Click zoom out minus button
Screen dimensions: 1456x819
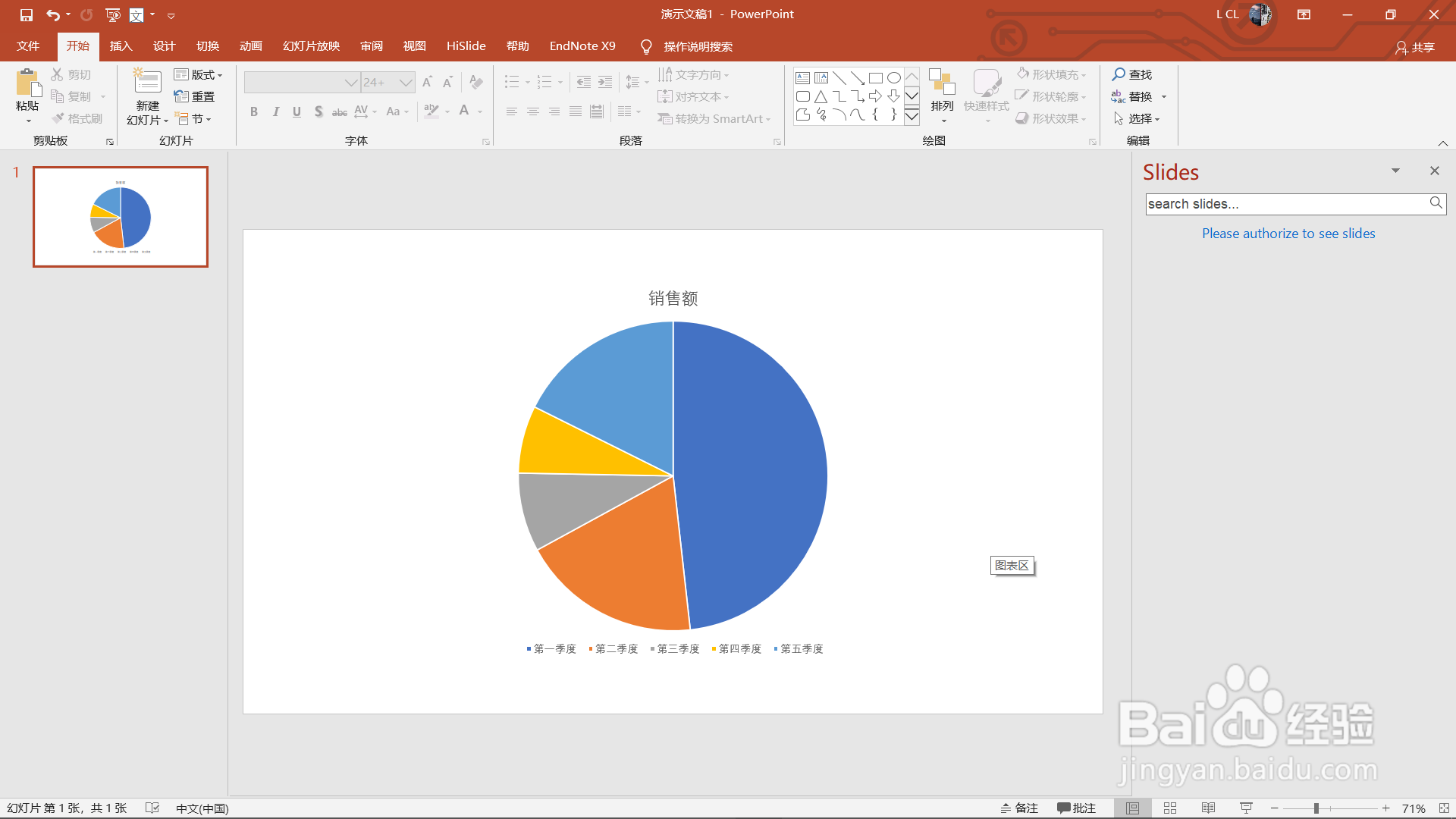tap(1275, 808)
